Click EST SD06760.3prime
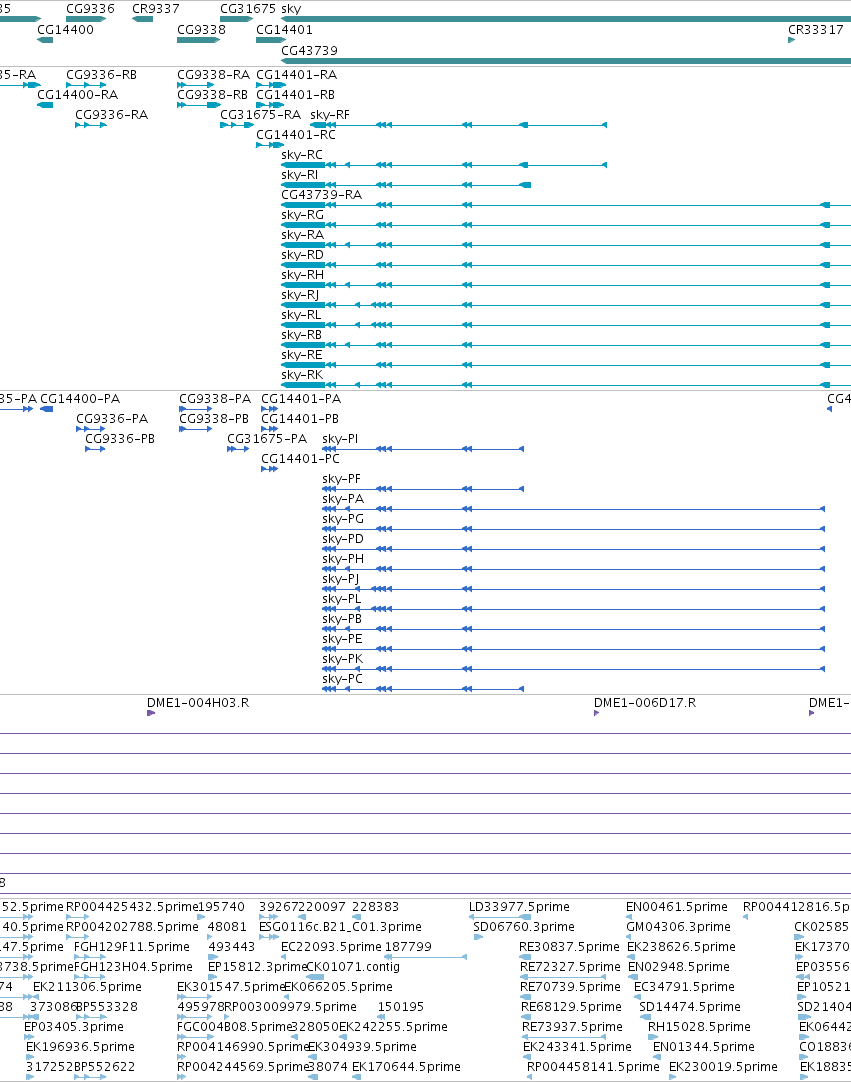Image resolution: width=851 pixels, height=1082 pixels. [x=524, y=927]
